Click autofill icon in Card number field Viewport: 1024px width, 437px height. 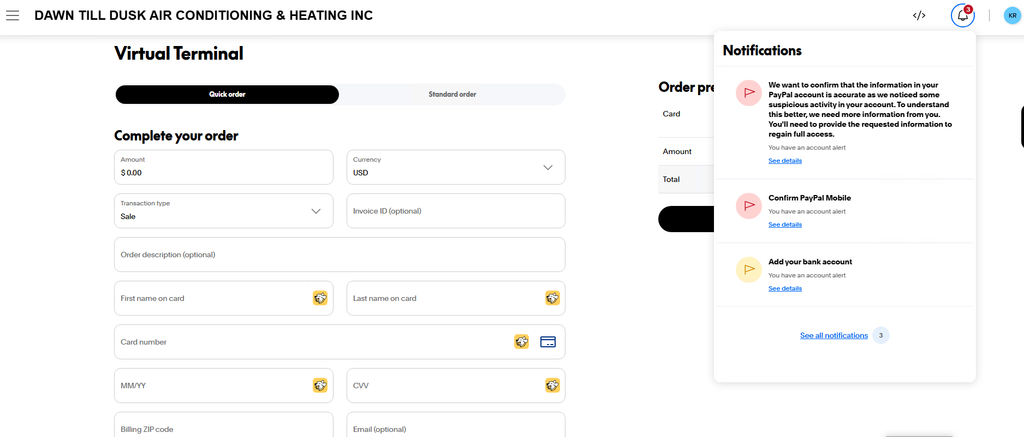(x=521, y=342)
